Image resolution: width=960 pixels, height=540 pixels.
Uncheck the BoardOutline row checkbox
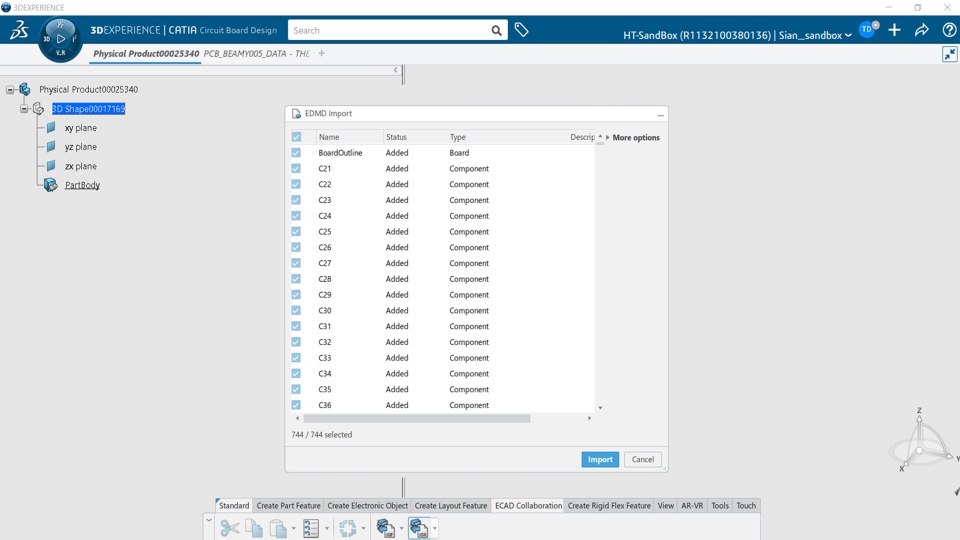296,152
